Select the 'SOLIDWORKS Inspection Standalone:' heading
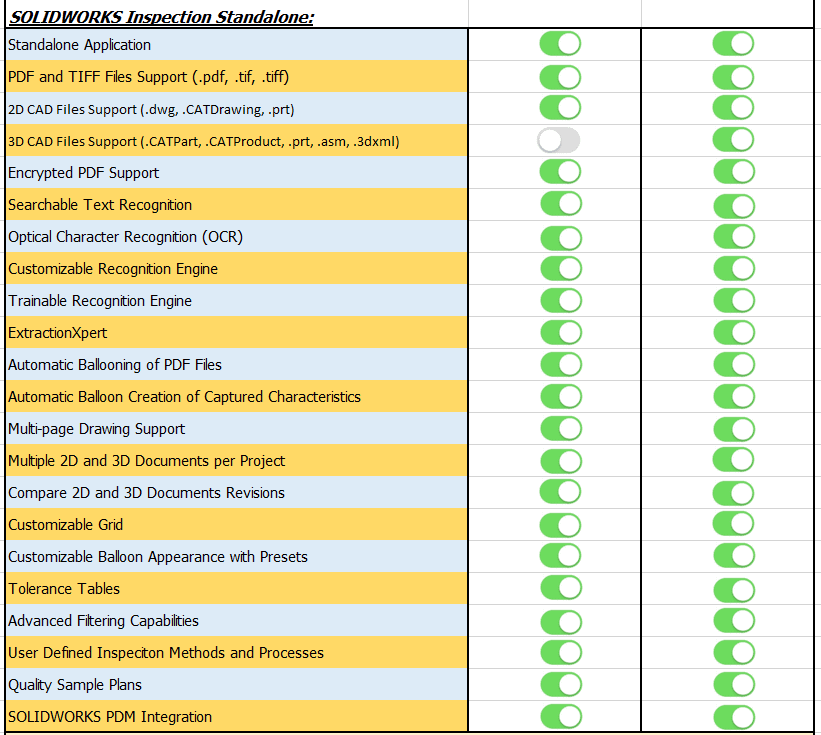This screenshot has height=735, width=821. (162, 17)
